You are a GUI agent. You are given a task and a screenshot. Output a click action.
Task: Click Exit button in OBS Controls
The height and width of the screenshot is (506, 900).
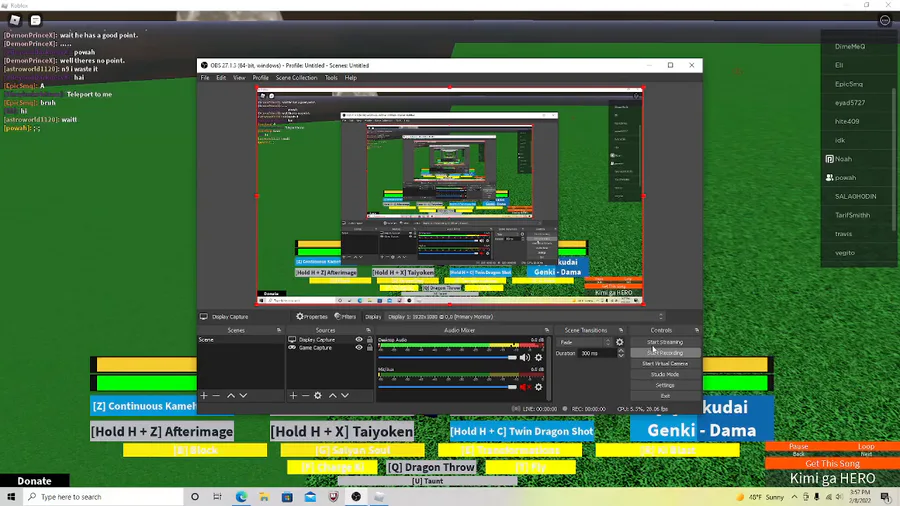click(x=665, y=396)
